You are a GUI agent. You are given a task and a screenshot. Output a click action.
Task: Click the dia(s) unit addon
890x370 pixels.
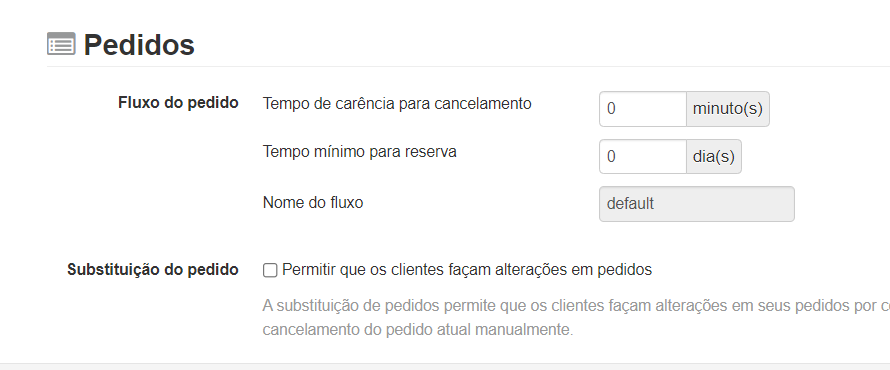pyautogui.click(x=713, y=157)
